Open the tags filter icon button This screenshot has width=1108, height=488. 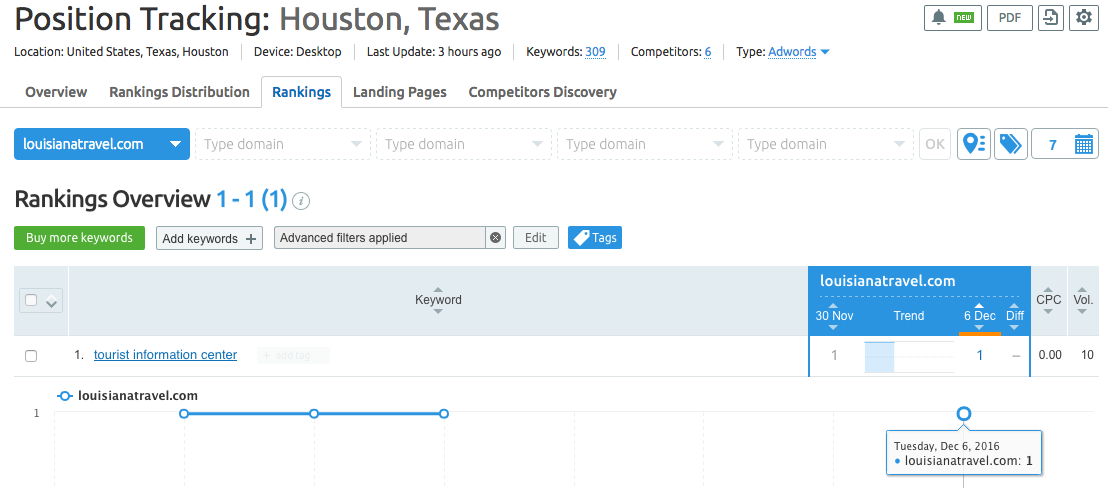pyautogui.click(x=1010, y=144)
